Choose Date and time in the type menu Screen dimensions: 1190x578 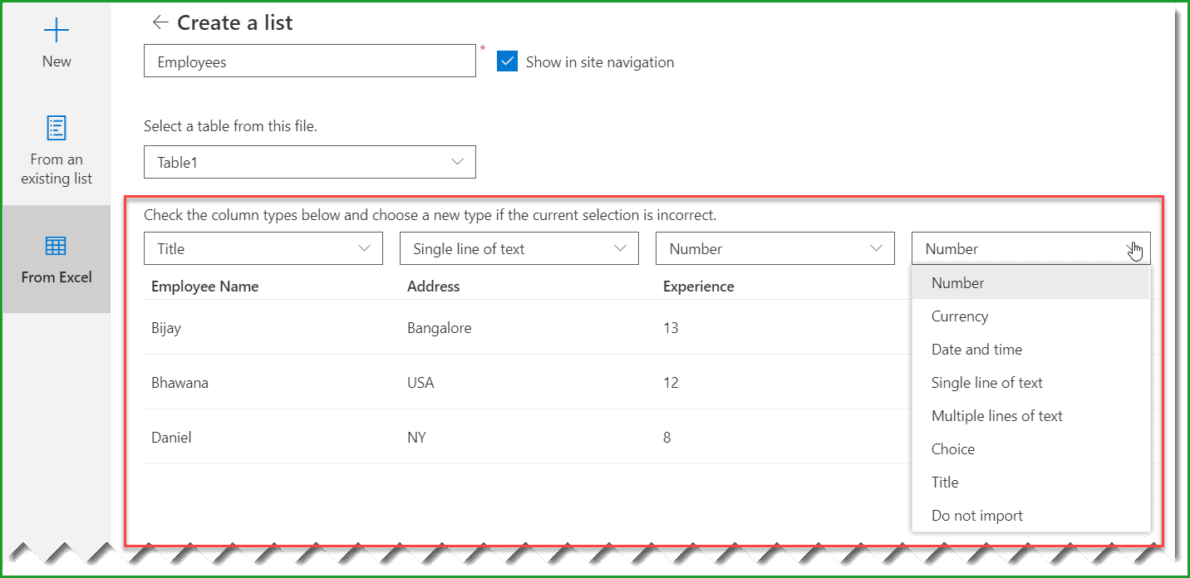[x=977, y=349]
